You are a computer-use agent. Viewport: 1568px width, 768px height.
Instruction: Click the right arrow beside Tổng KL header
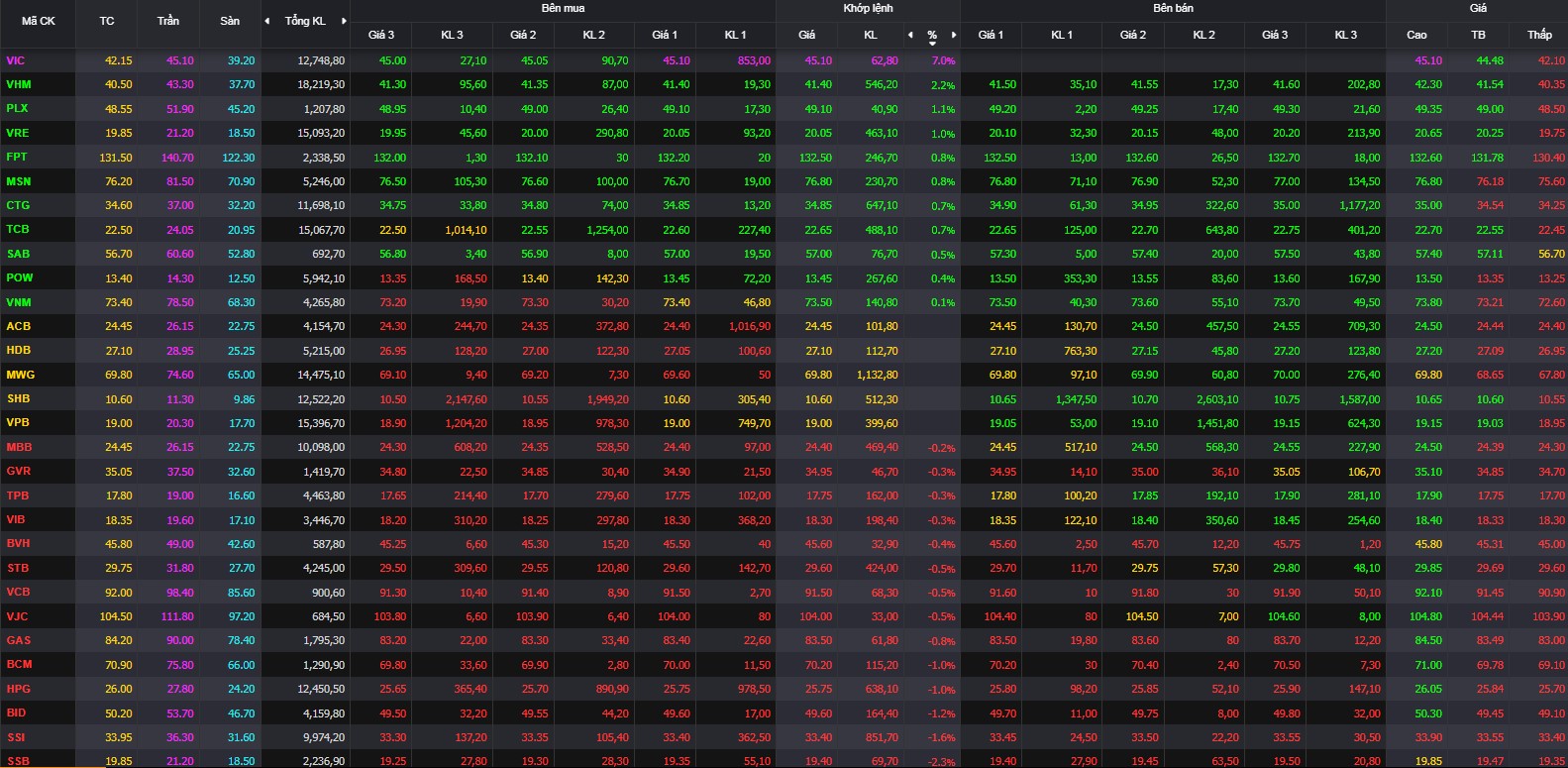click(x=344, y=21)
